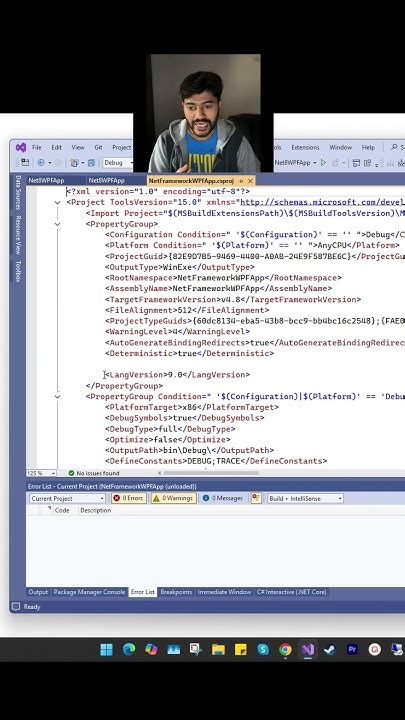Select the Error List tab
The width and height of the screenshot is (405, 720).
(x=142, y=592)
